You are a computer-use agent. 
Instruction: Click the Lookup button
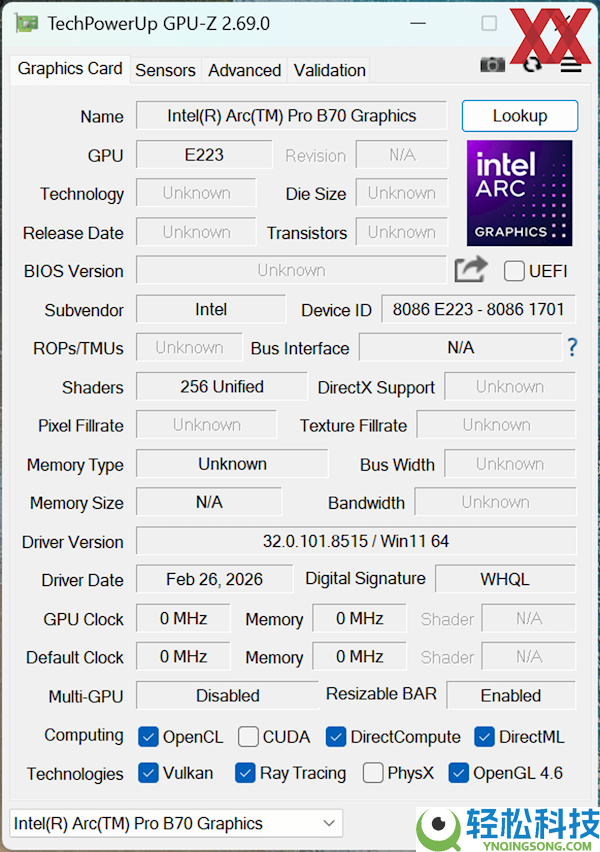[519, 116]
